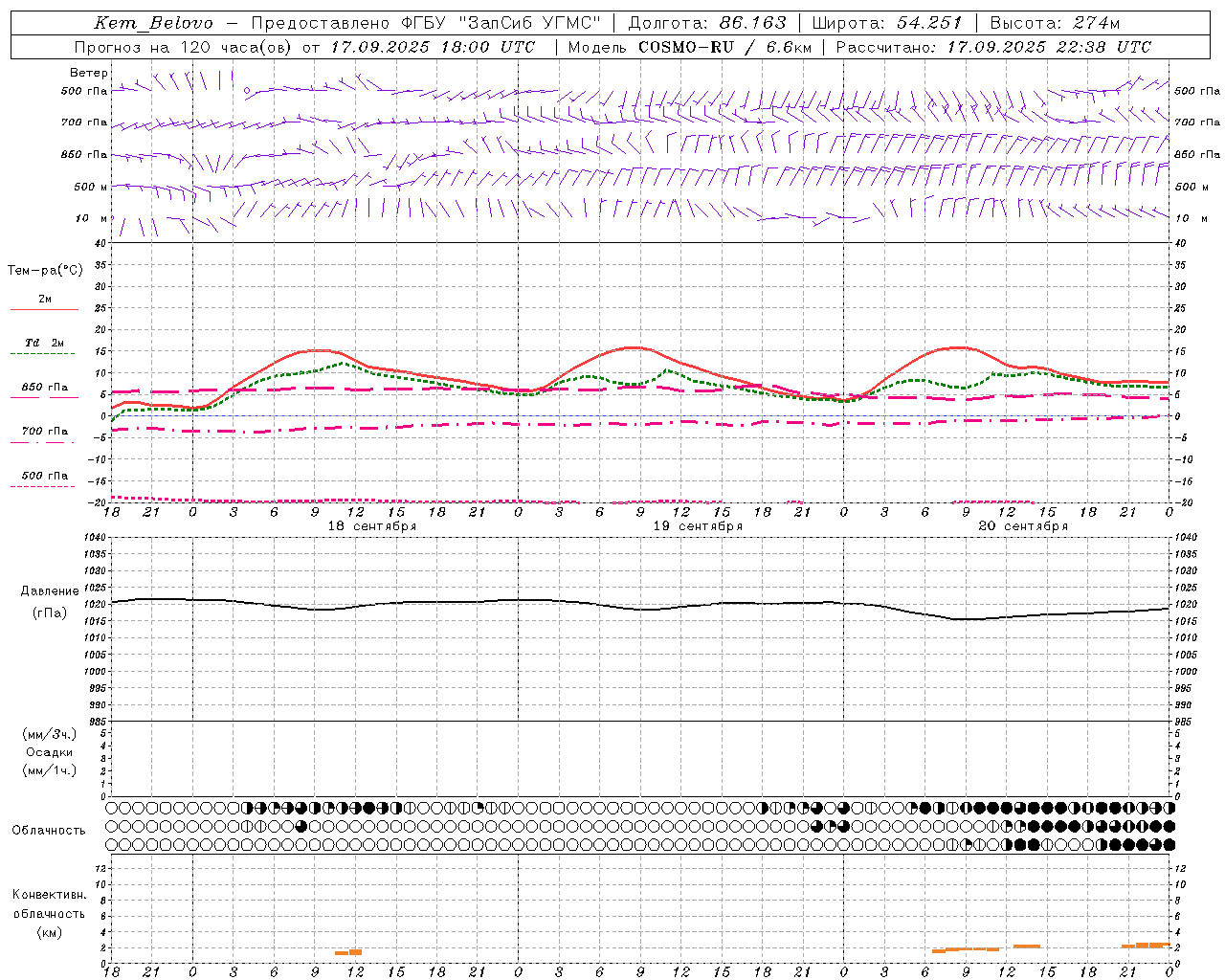Click the left-side "850 гПа" wind level label
This screenshot has height=980, width=1225.
coord(84,154)
